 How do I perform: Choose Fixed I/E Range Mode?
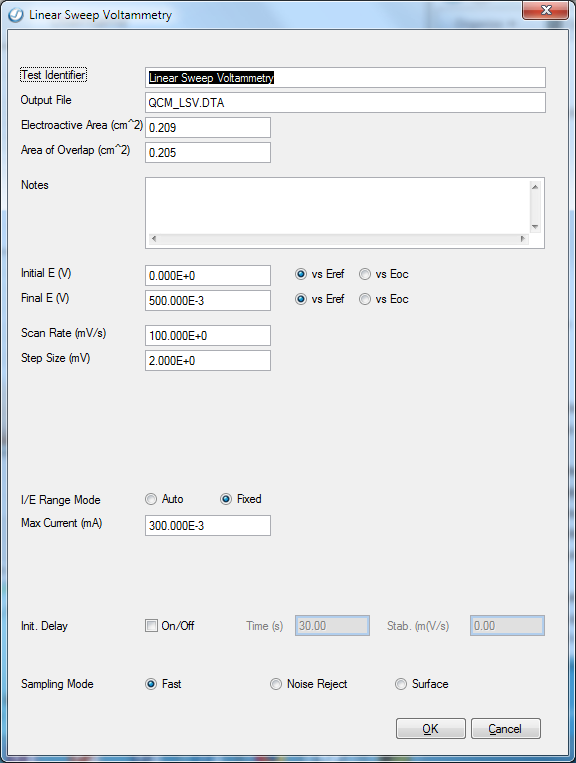click(226, 499)
